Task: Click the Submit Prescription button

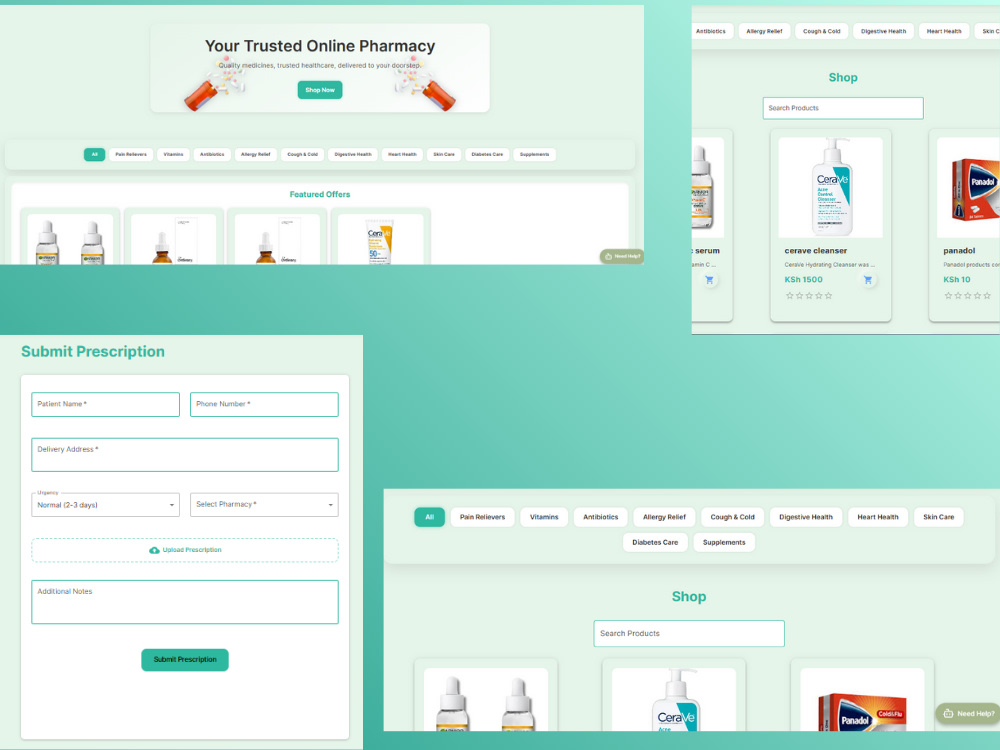Action: click(185, 659)
